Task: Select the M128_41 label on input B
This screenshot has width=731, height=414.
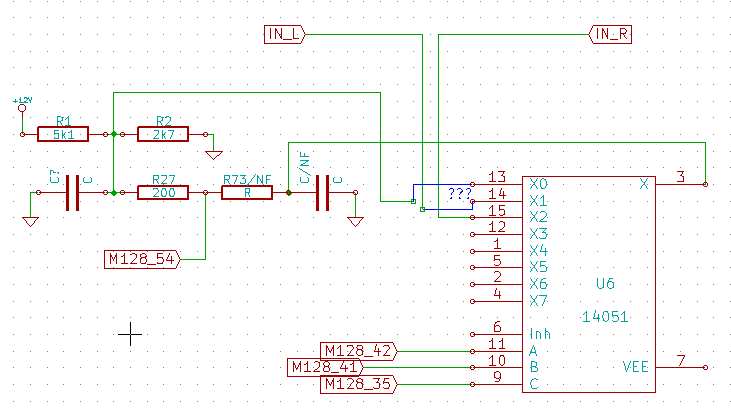Action: point(324,367)
